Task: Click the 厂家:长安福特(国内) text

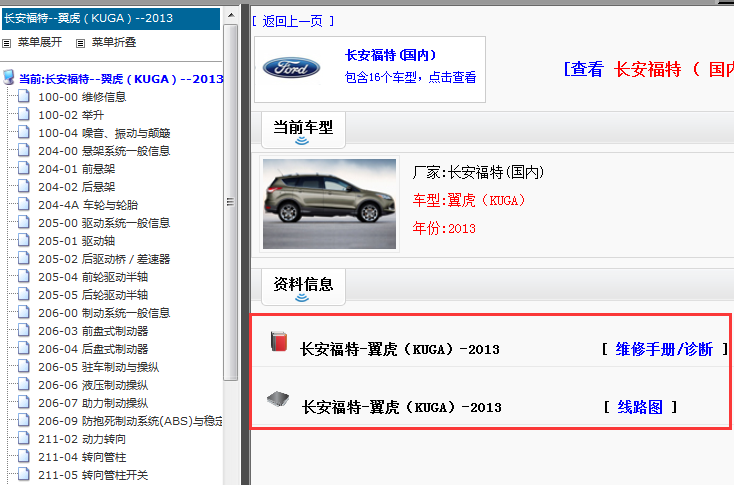Action: [478, 172]
